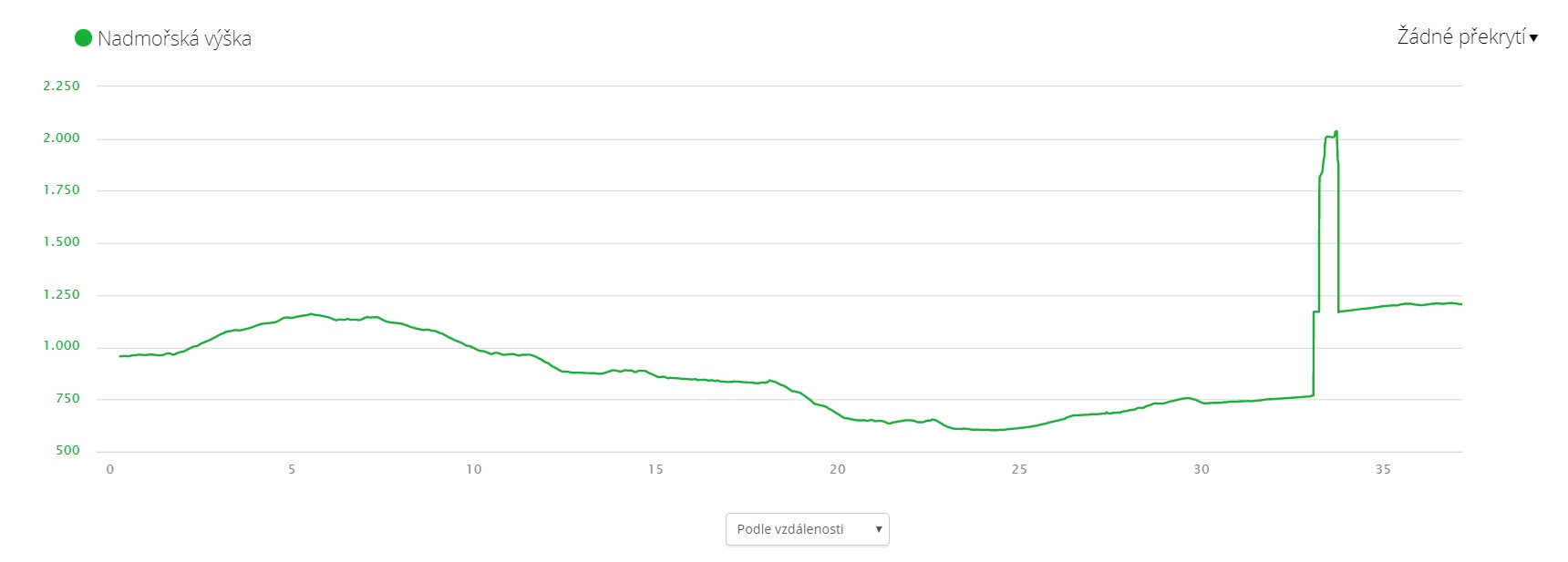Click the 500 y-axis label
The image size is (1568, 562).
coord(67,450)
